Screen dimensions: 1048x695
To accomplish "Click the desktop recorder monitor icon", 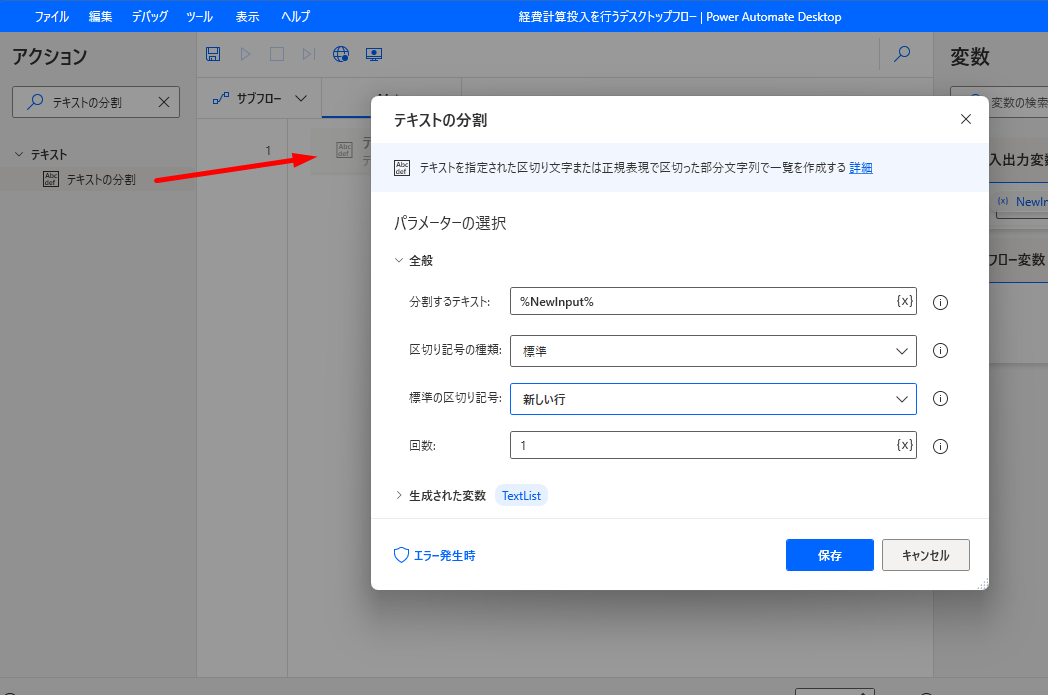I will click(x=374, y=54).
